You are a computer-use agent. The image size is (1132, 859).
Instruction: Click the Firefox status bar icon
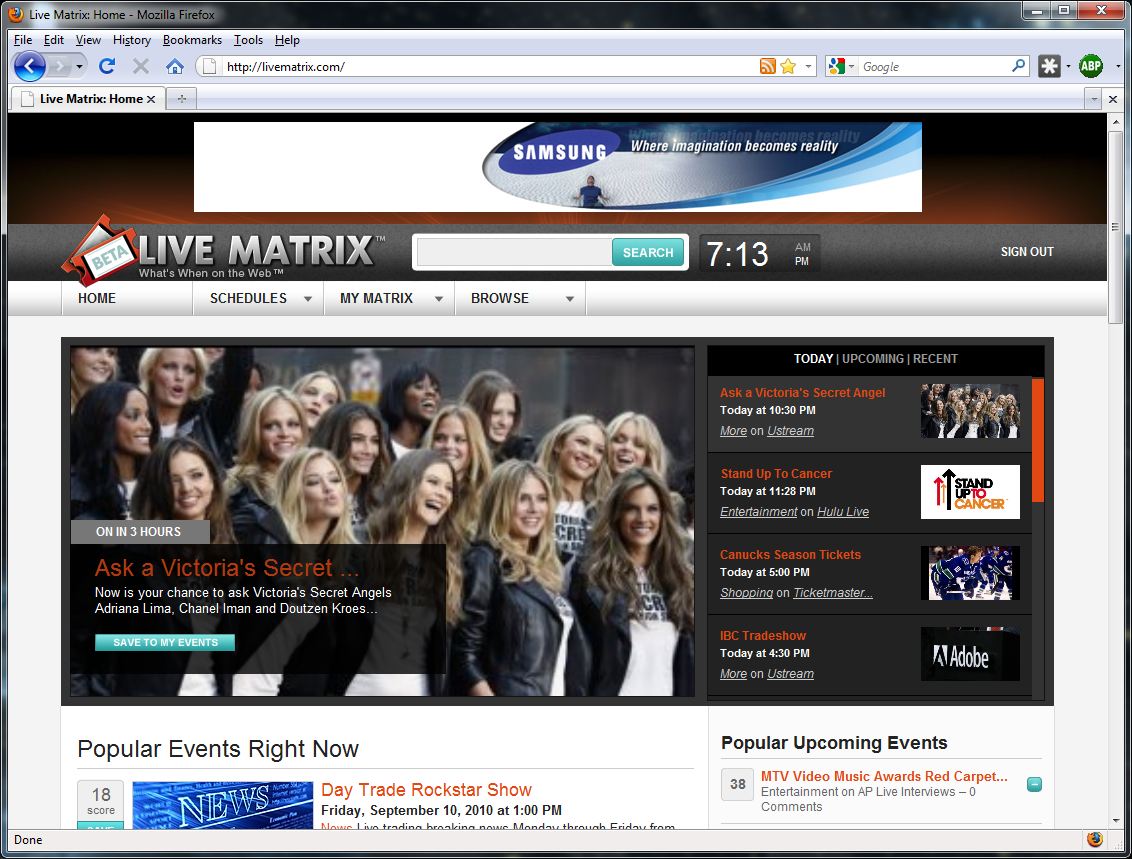coord(1094,840)
